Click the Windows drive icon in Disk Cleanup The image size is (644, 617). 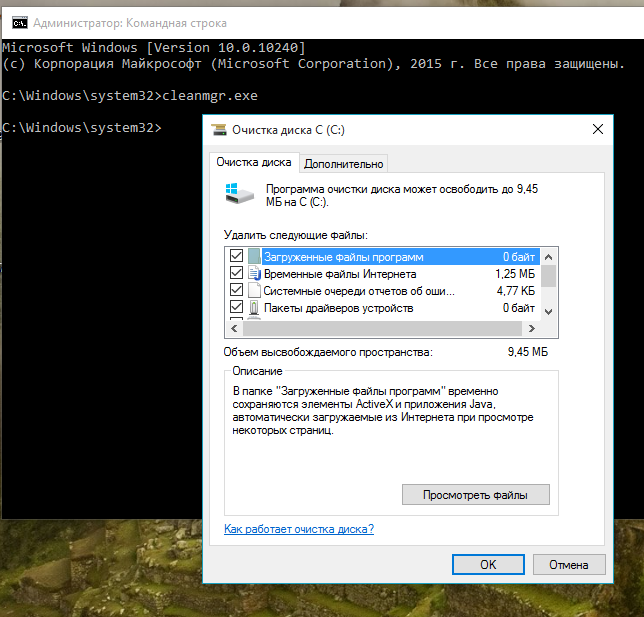[239, 194]
